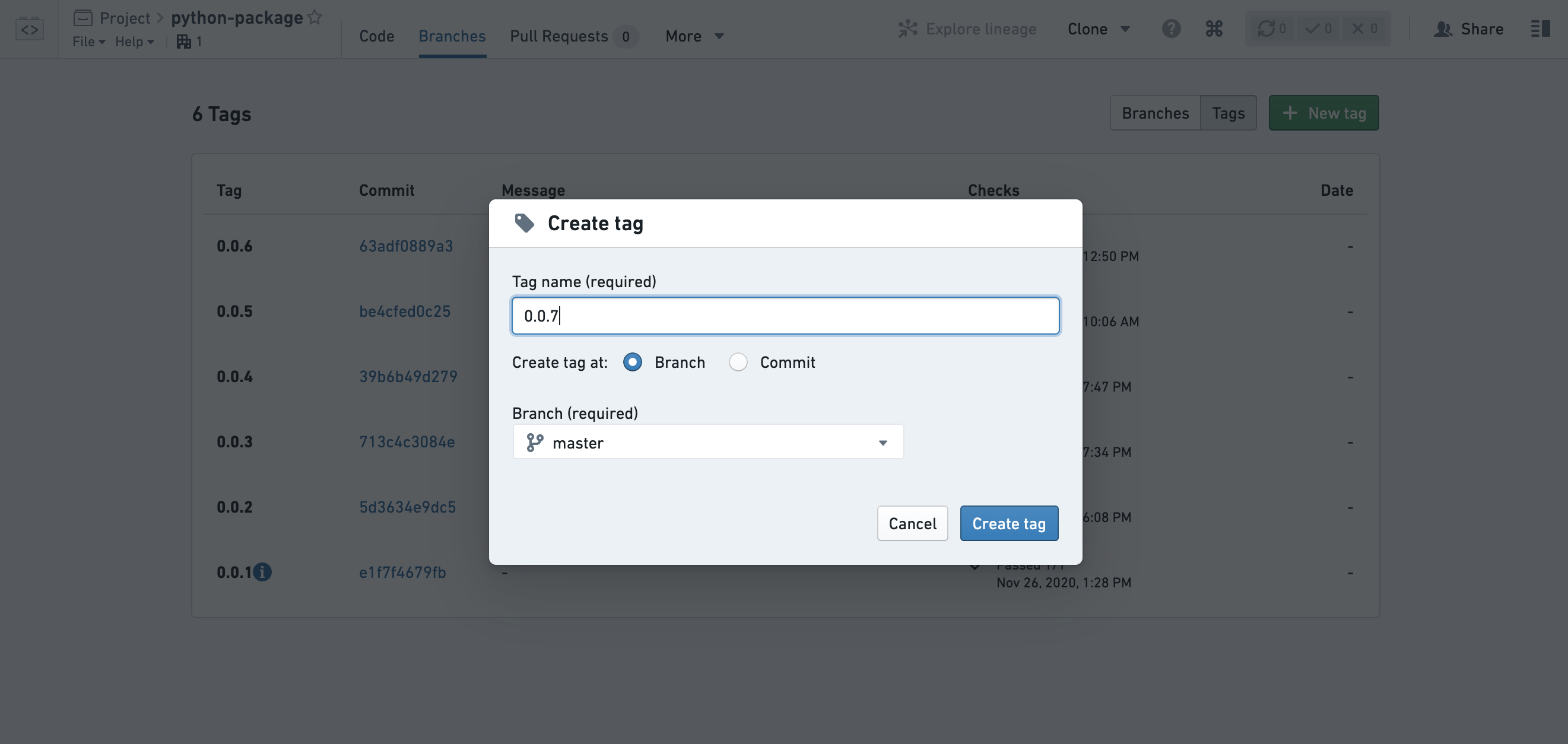
Task: Click the project folder icon in breadcrumb
Action: click(x=82, y=18)
